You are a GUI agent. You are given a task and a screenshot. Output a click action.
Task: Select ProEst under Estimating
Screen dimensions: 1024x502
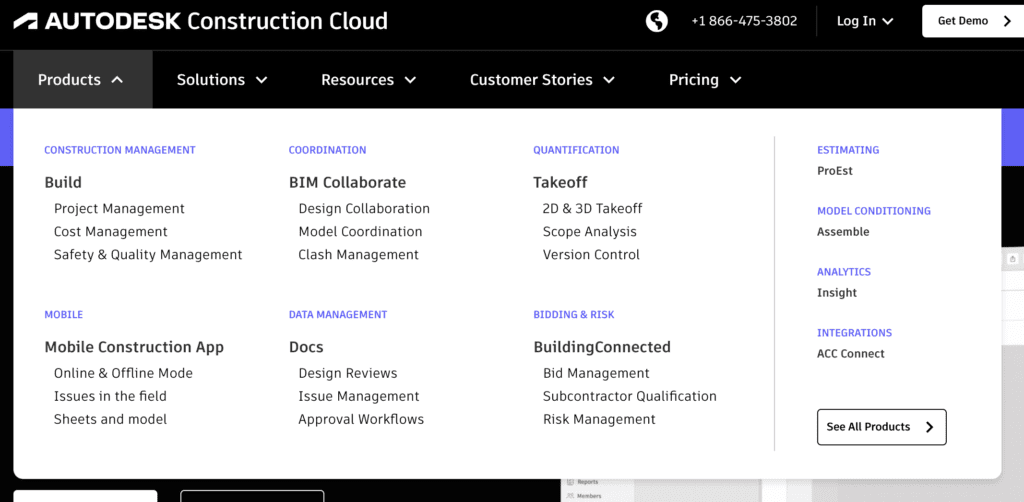[x=835, y=171]
